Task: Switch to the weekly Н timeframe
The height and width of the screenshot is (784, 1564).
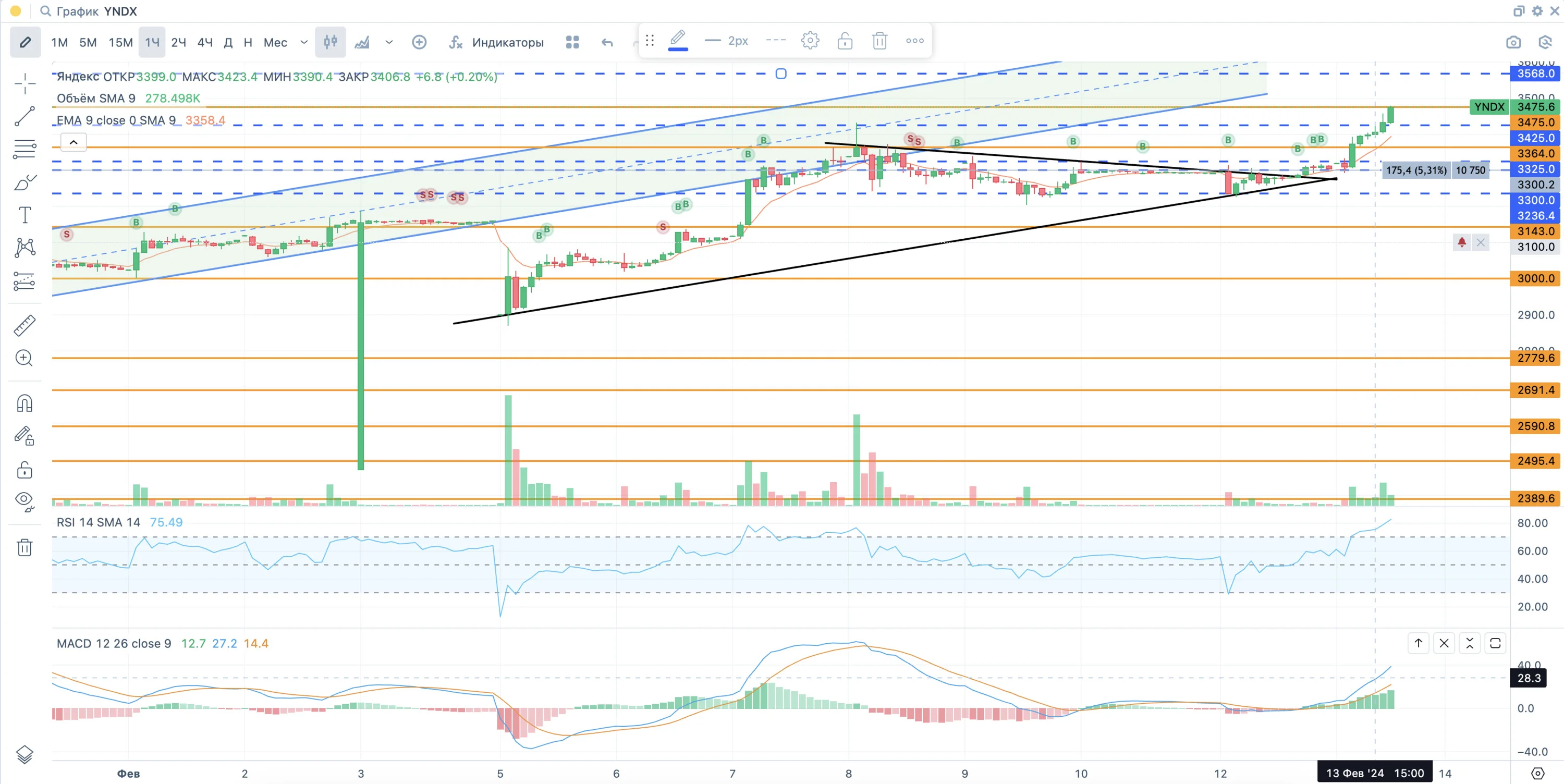Action: point(248,43)
